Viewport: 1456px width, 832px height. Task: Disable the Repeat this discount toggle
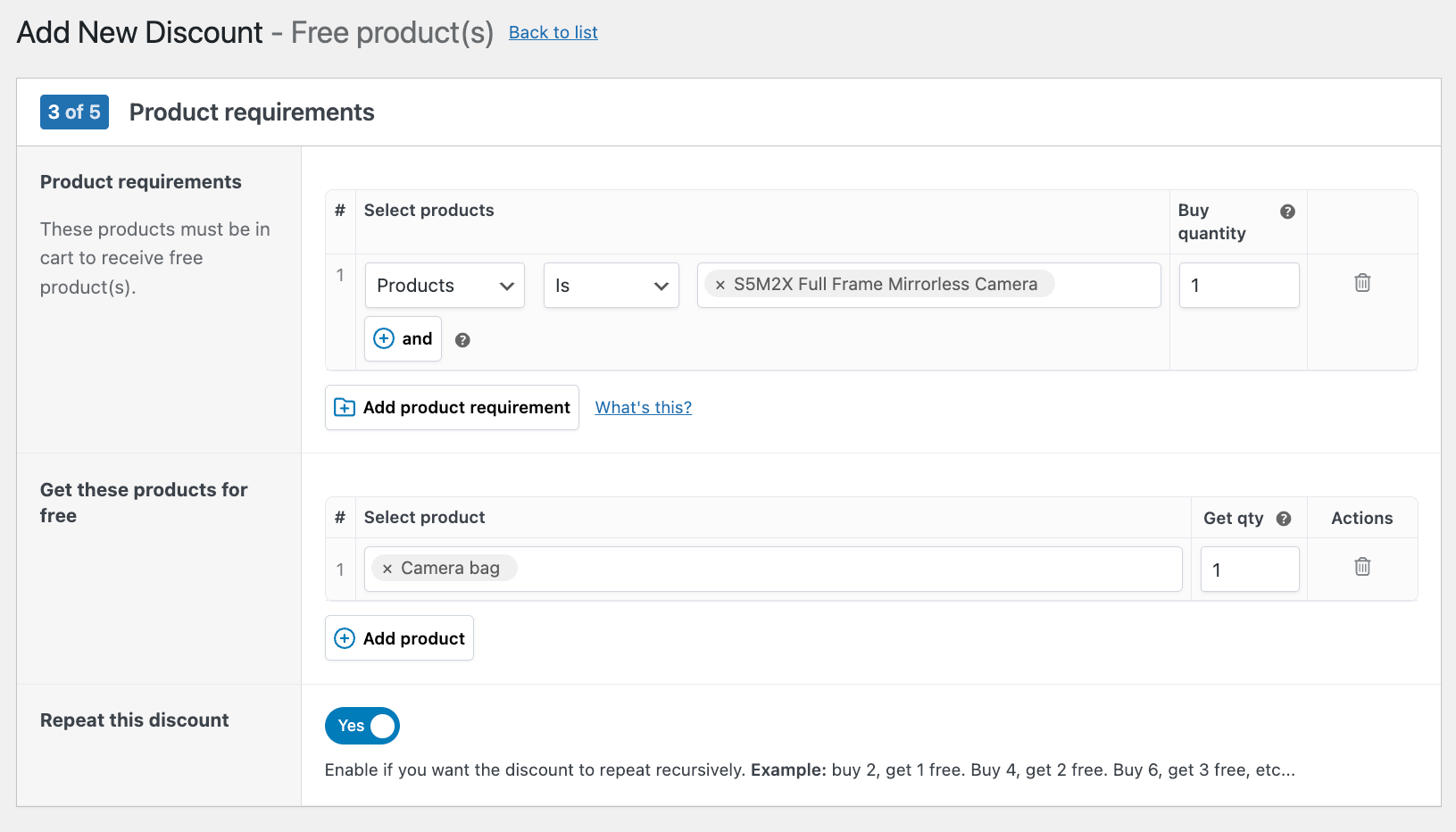pos(362,726)
